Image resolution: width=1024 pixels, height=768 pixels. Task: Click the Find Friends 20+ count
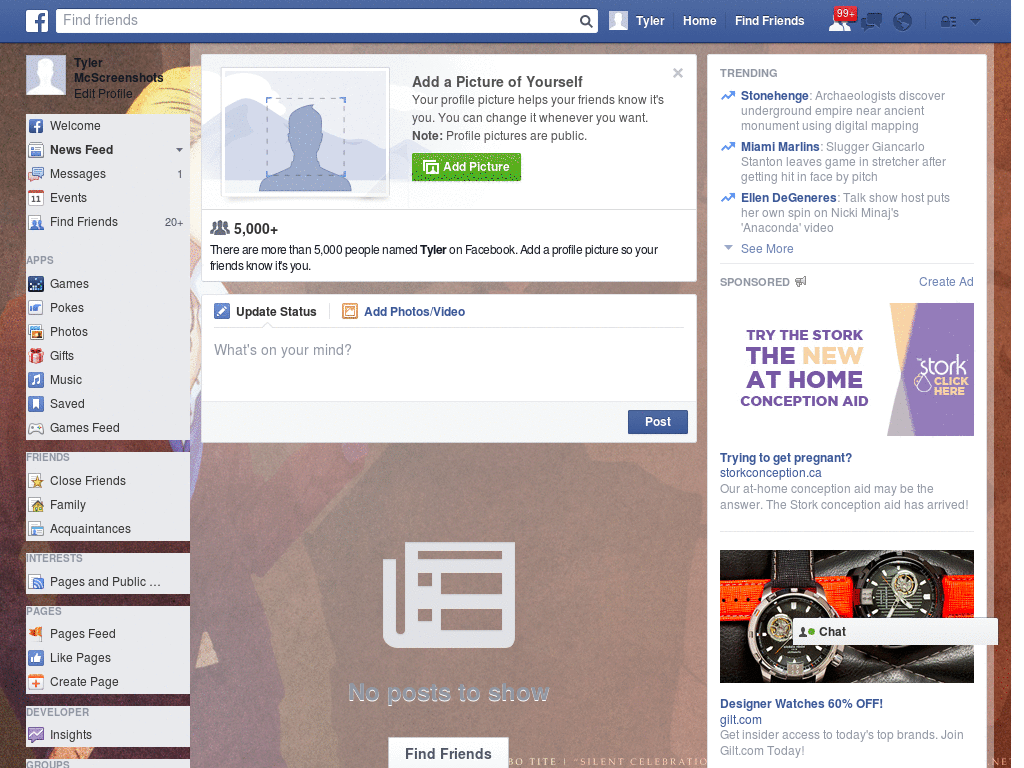174,223
